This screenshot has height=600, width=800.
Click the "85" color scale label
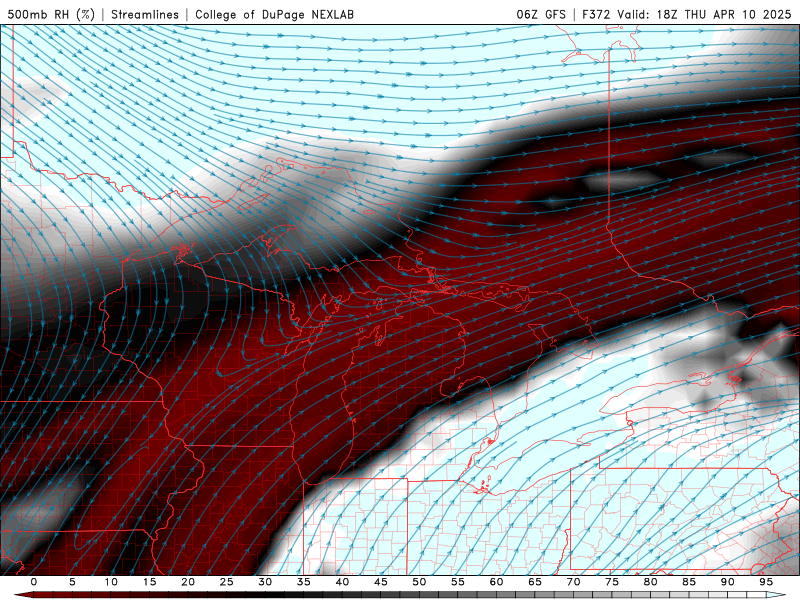[689, 582]
